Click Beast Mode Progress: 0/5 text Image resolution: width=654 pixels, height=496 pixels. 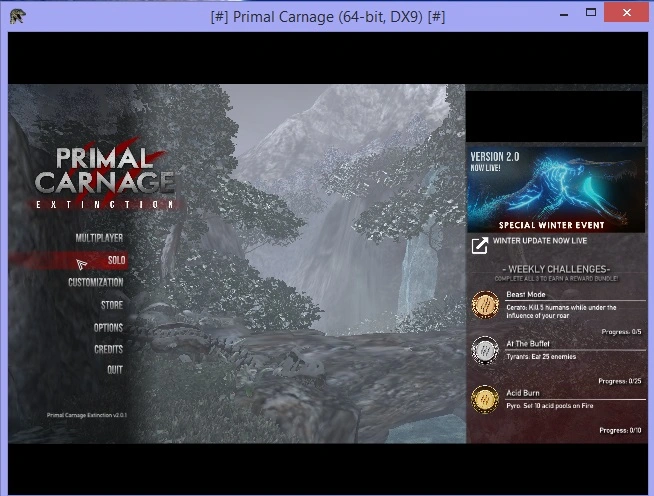coord(621,332)
